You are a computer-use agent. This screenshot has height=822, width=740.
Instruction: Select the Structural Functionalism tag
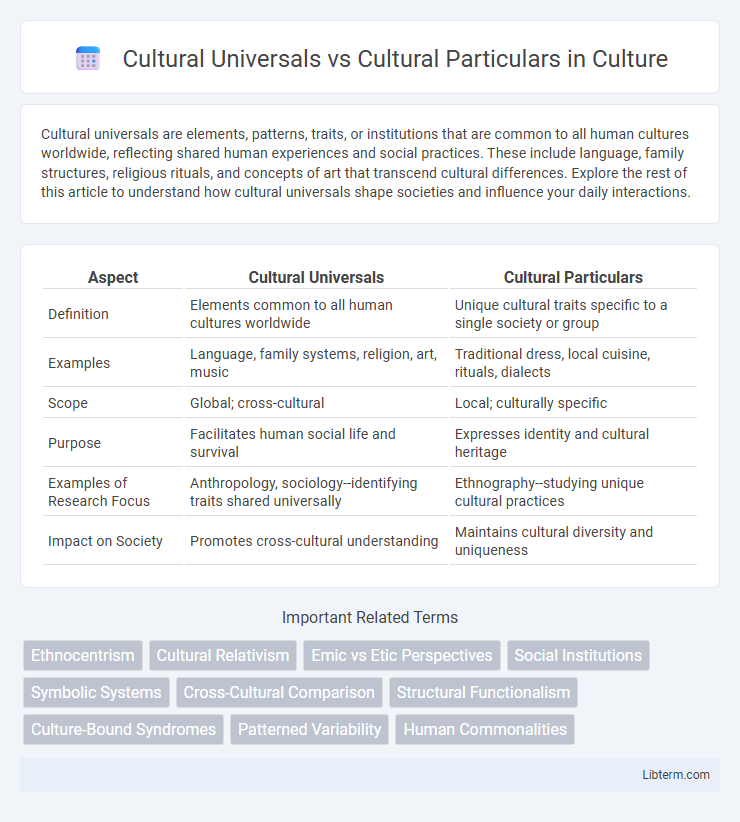(483, 693)
